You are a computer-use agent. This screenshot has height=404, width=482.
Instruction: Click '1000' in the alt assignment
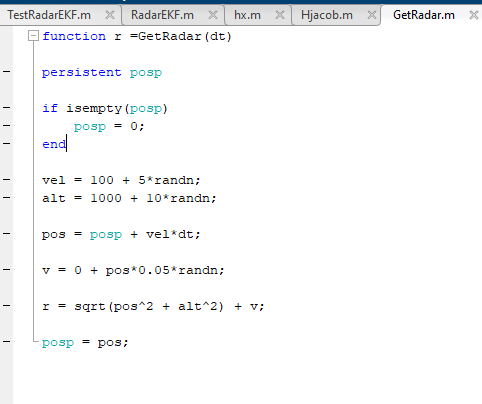(x=106, y=198)
